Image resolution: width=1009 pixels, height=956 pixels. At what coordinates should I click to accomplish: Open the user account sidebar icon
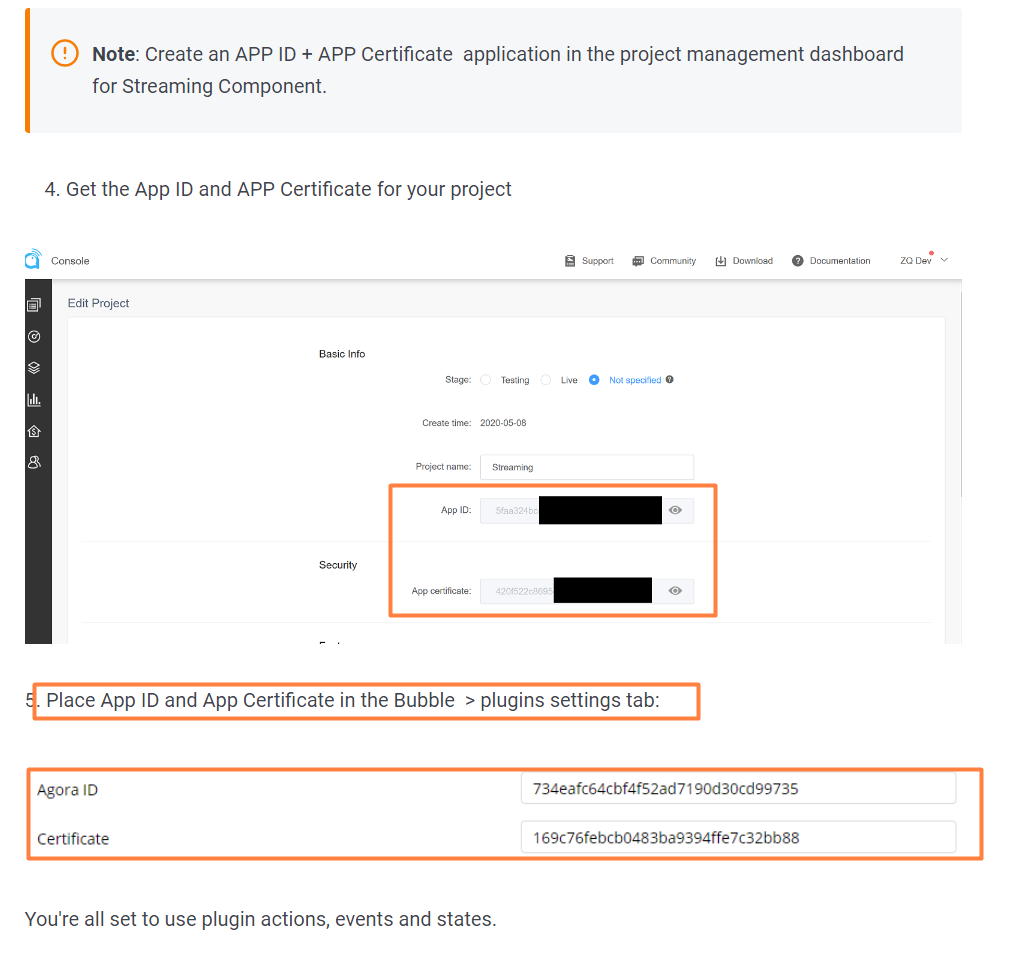coord(34,462)
